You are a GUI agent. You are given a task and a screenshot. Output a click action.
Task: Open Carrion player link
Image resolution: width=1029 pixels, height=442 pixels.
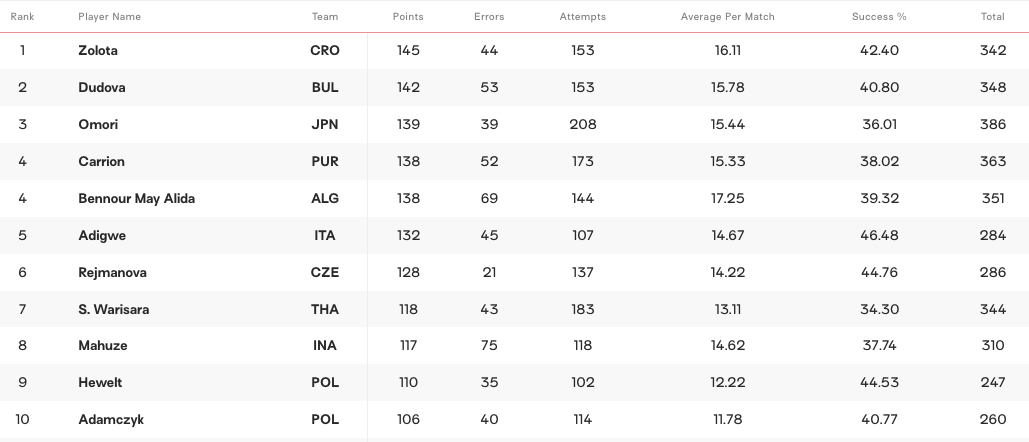pyautogui.click(x=101, y=162)
